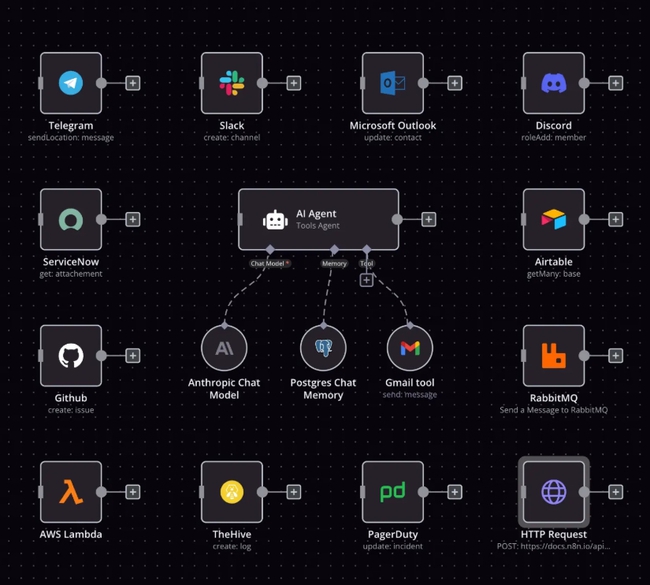The height and width of the screenshot is (585, 650).
Task: Open the Postgres Chat Memory node
Action: [x=323, y=348]
